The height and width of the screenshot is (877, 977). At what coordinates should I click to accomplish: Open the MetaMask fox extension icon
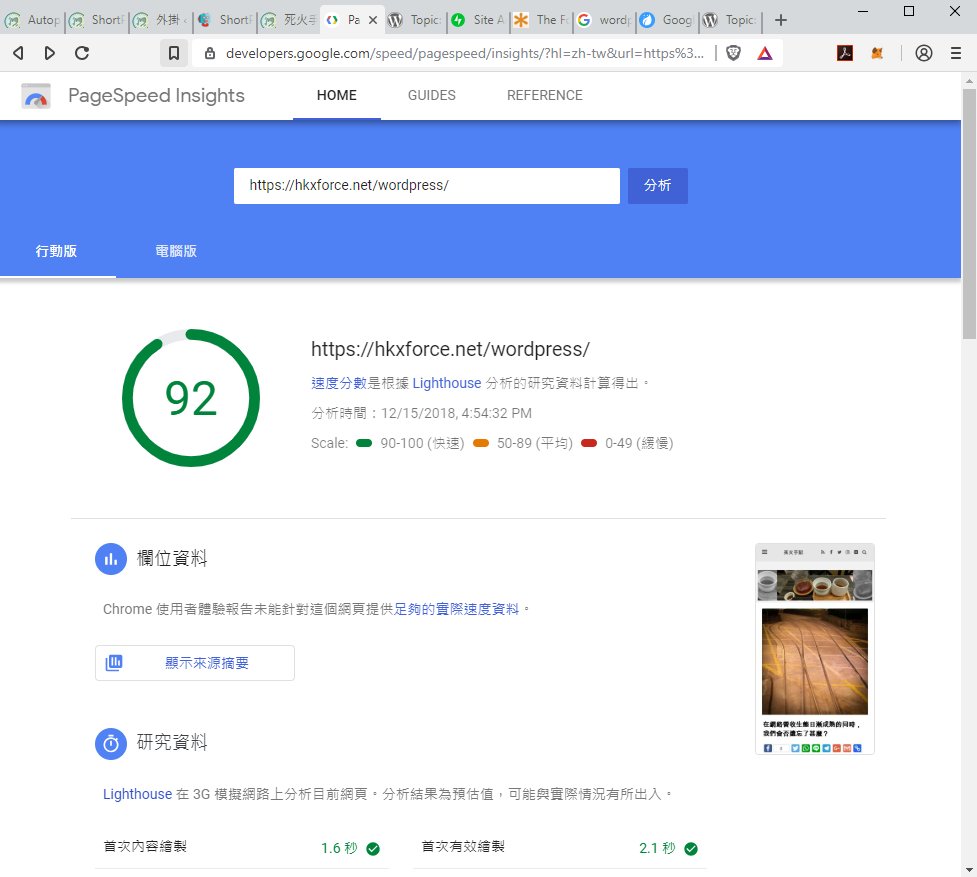coord(877,53)
